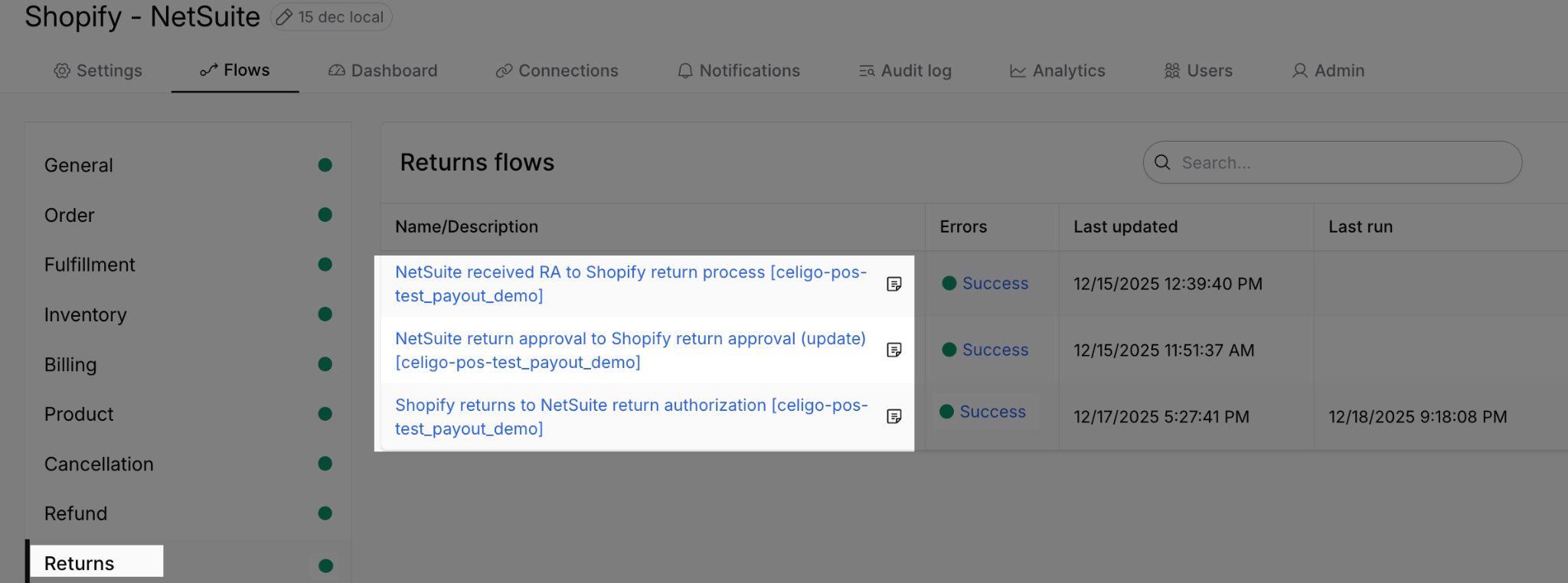The height and width of the screenshot is (583, 1568).
Task: Select Inventory flow group in sidebar
Action: (188, 314)
